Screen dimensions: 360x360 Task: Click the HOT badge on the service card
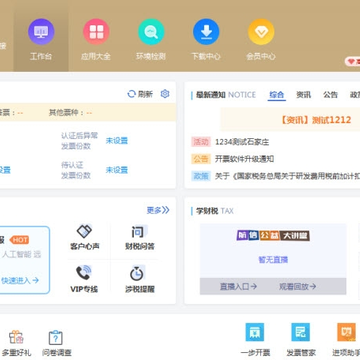[x=19, y=240]
